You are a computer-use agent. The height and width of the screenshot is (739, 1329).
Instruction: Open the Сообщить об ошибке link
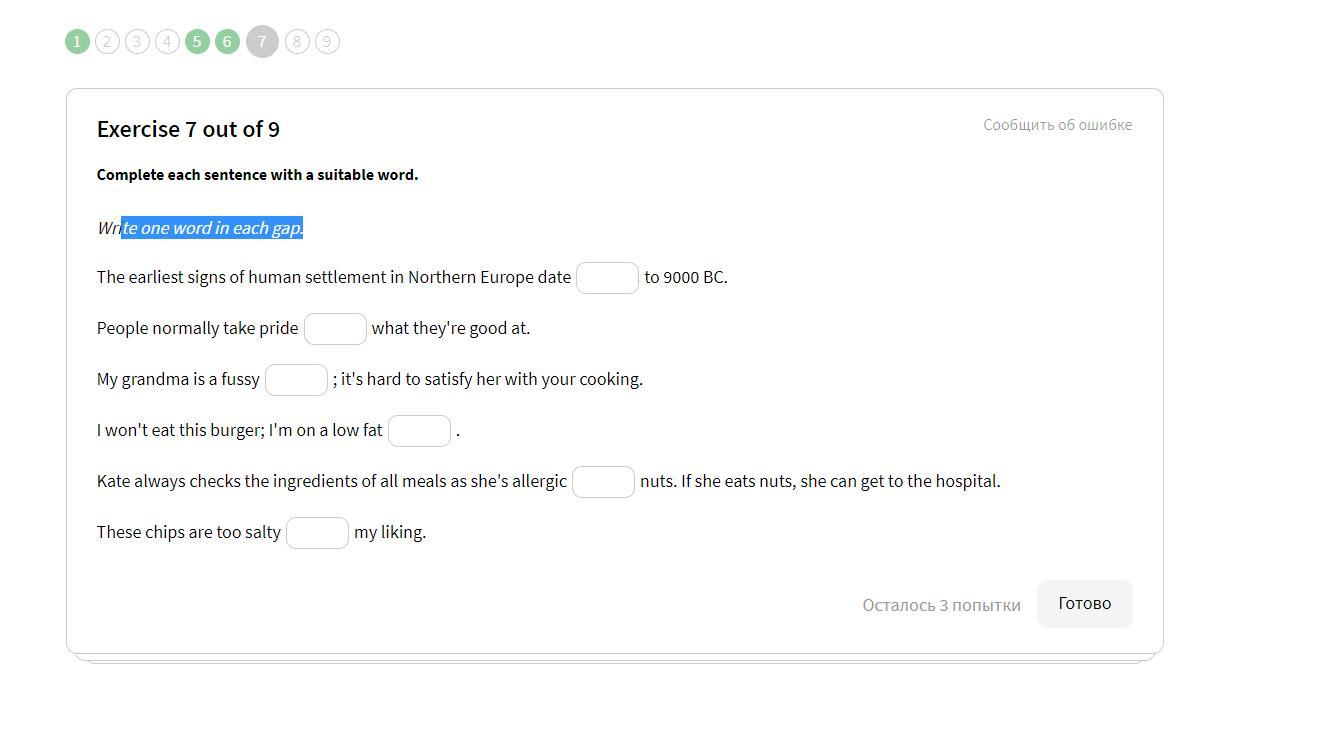click(x=1057, y=125)
